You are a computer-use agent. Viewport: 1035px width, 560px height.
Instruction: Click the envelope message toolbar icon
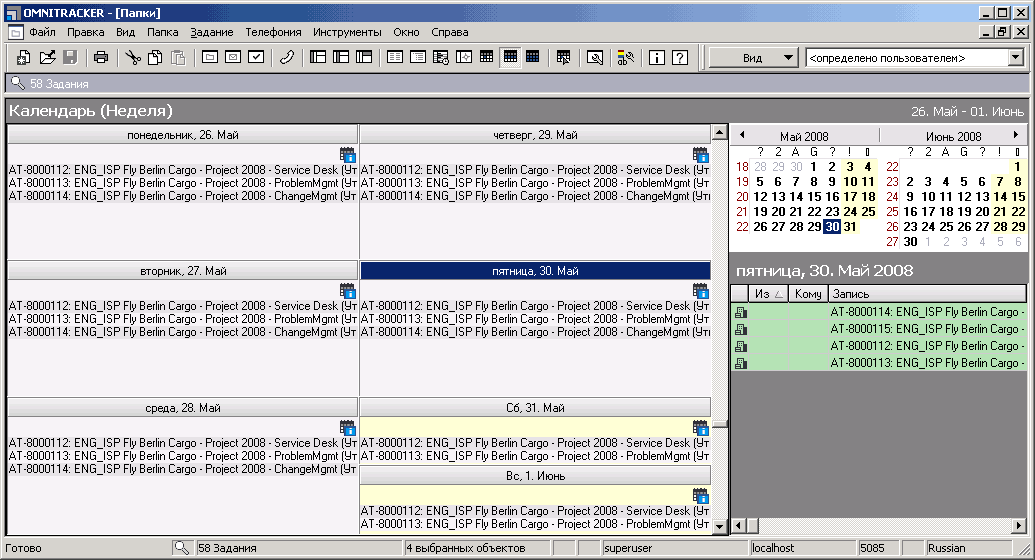(233, 57)
